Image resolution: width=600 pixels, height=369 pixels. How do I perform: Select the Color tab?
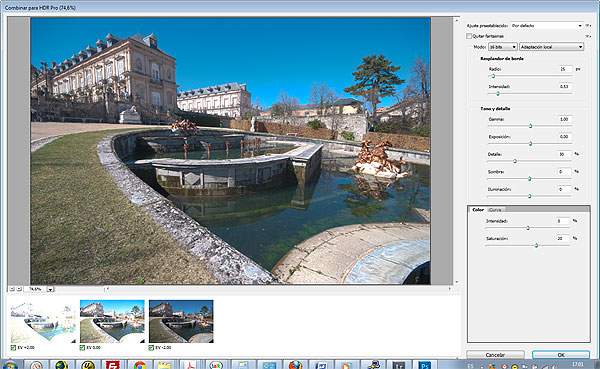[478, 210]
